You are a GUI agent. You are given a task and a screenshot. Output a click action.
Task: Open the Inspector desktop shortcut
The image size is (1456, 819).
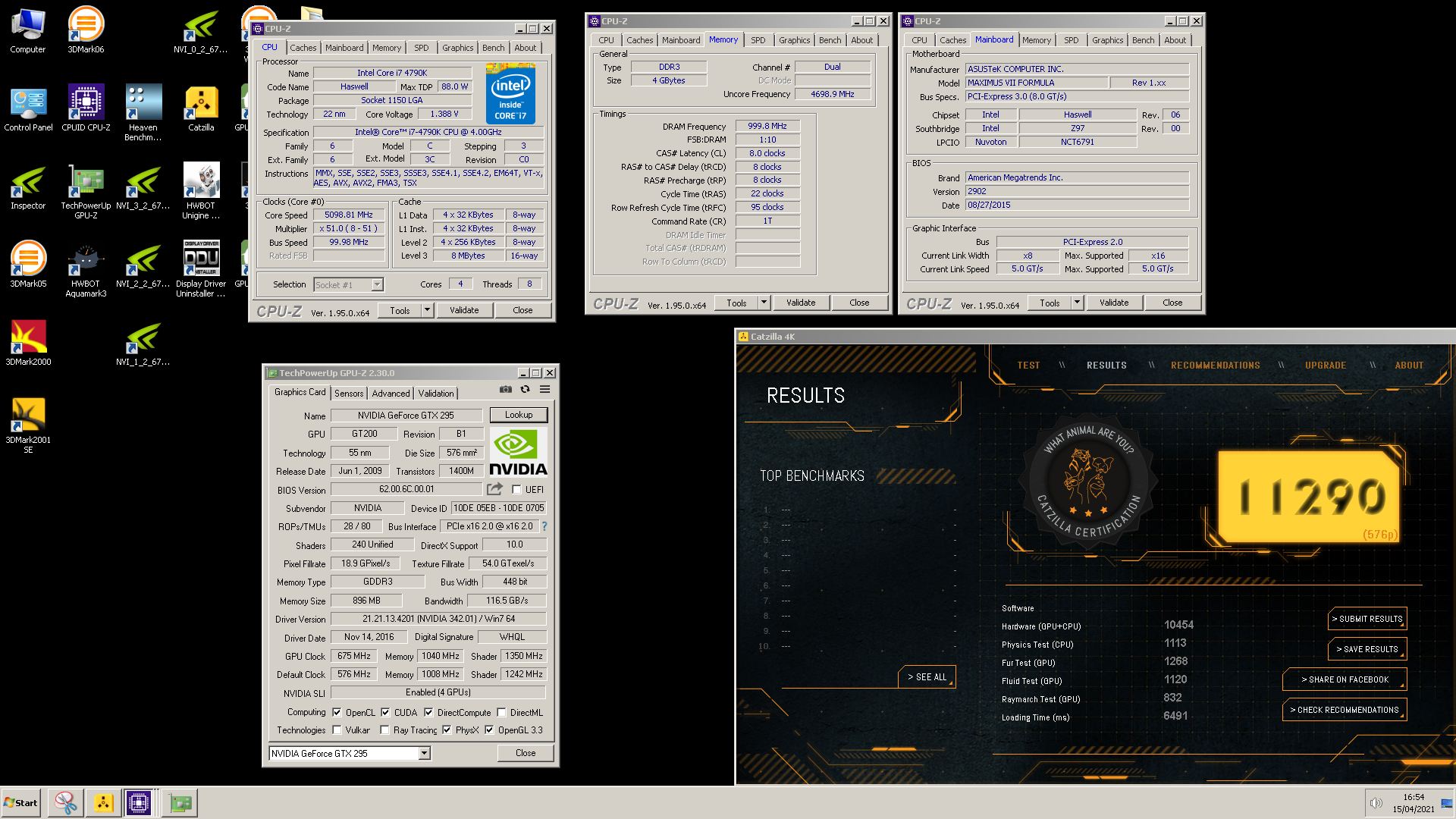28,188
